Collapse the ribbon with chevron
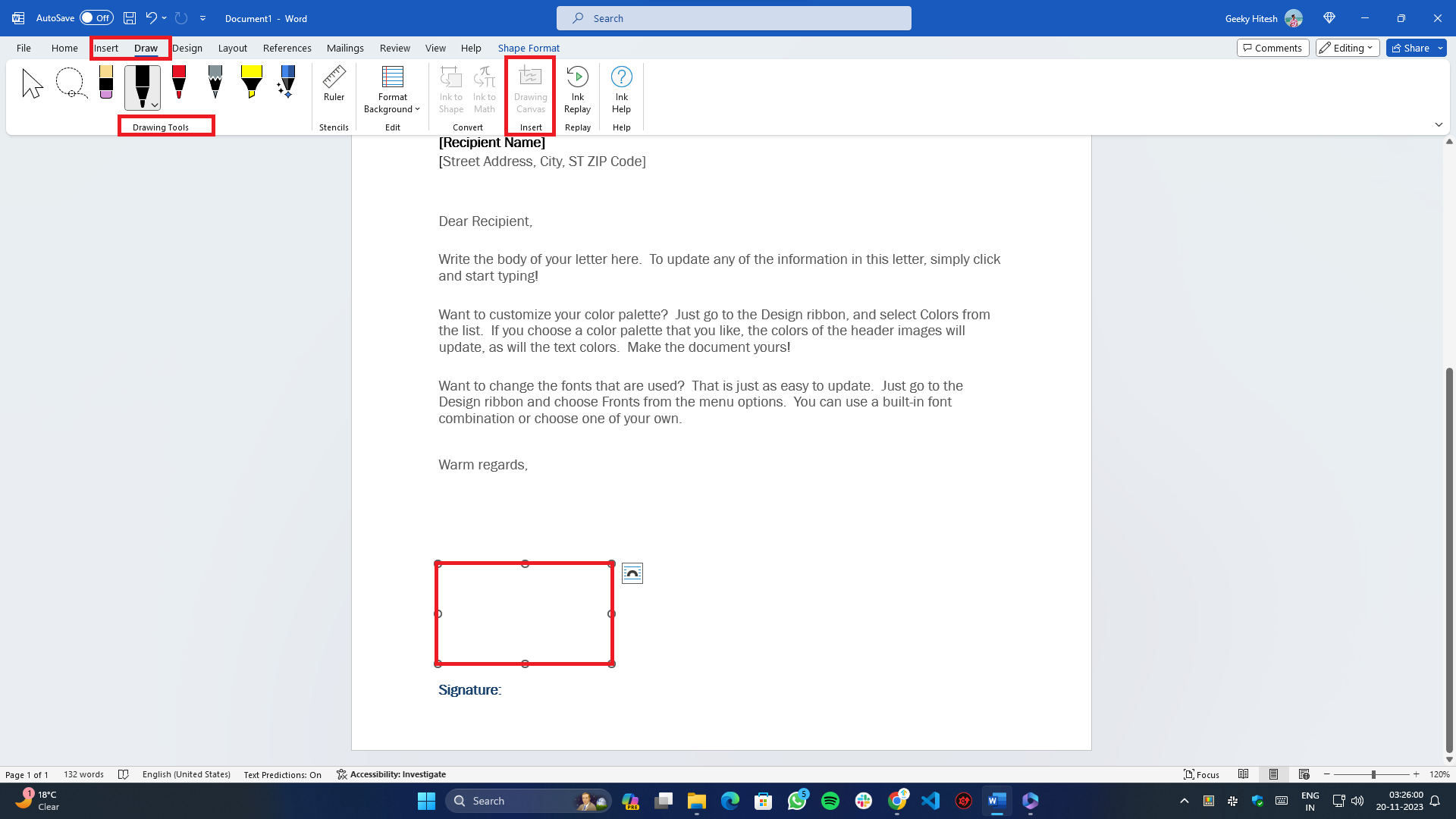 coord(1439,125)
